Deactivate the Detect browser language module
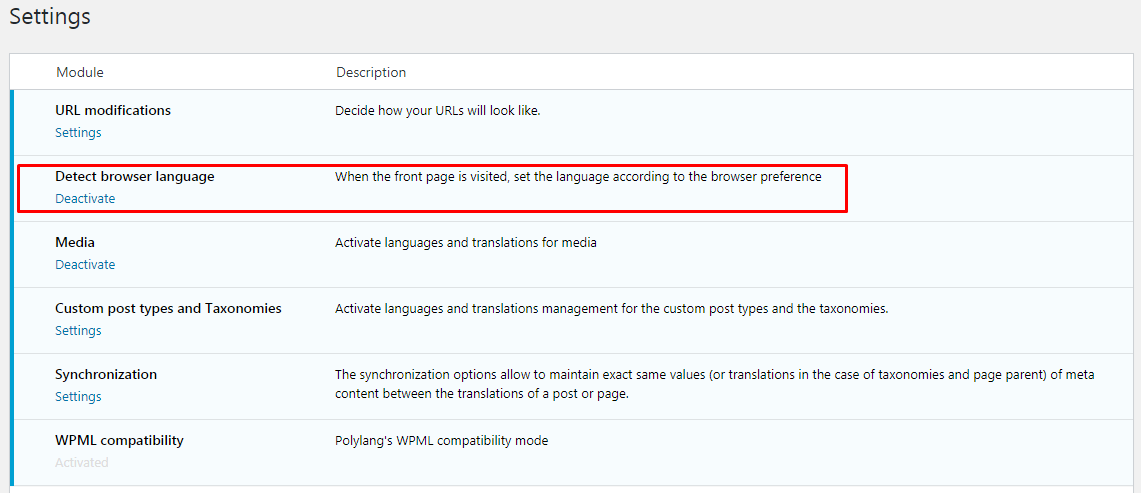The width and height of the screenshot is (1141, 493). click(x=85, y=199)
